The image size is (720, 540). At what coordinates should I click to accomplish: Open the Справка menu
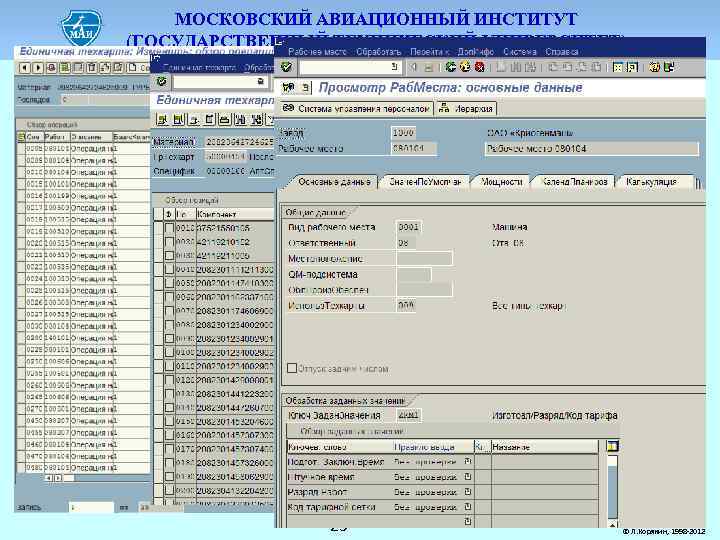pyautogui.click(x=562, y=52)
